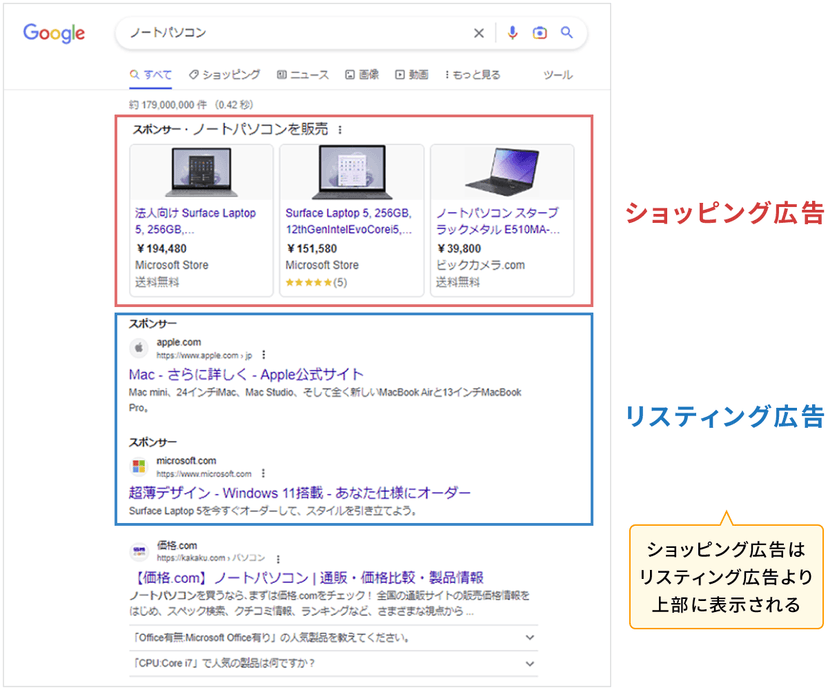Switch to the 画像 tab
Screen dimensions: 828x690
click(x=362, y=75)
